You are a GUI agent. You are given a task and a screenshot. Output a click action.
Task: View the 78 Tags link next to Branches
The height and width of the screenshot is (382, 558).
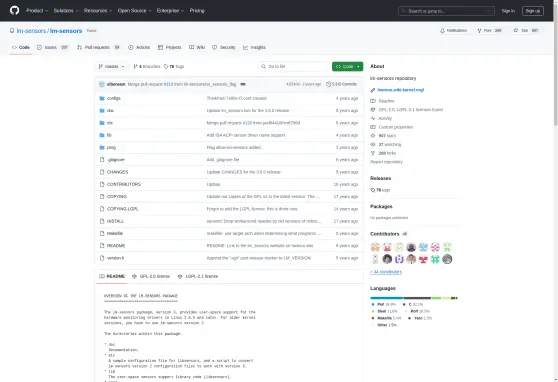point(174,67)
